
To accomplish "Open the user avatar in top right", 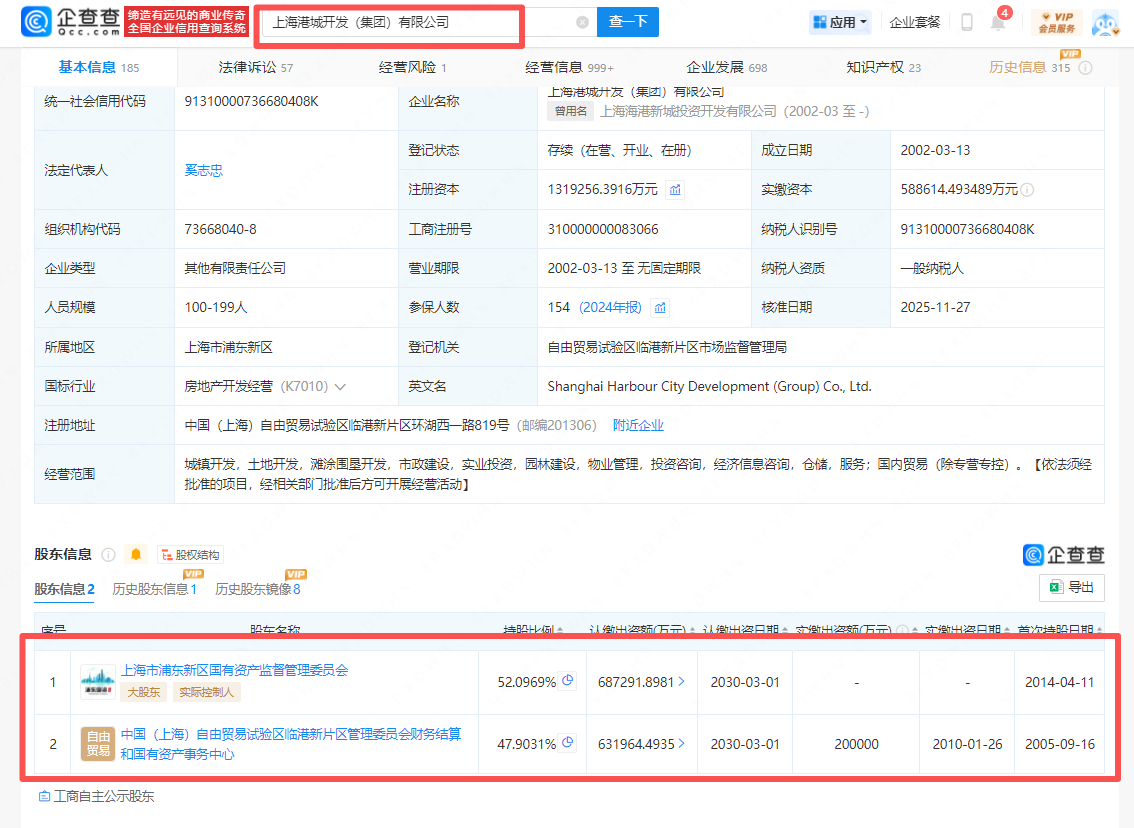I will [1105, 22].
